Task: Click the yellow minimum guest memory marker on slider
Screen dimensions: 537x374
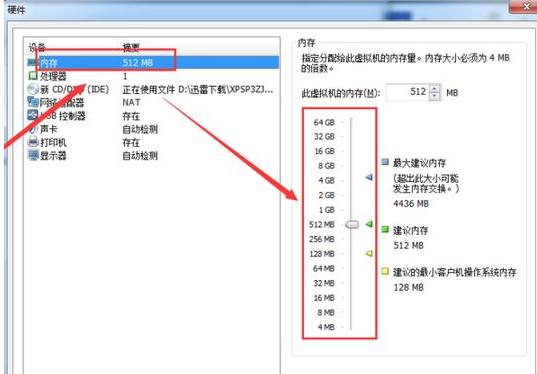Action: [x=369, y=254]
